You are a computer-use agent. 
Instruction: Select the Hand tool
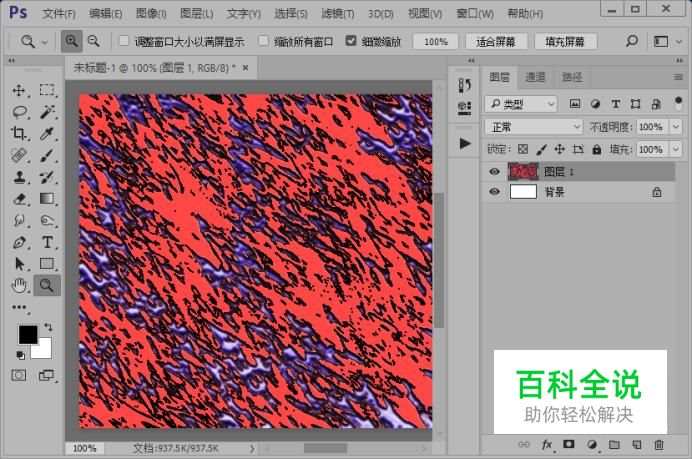(x=19, y=286)
